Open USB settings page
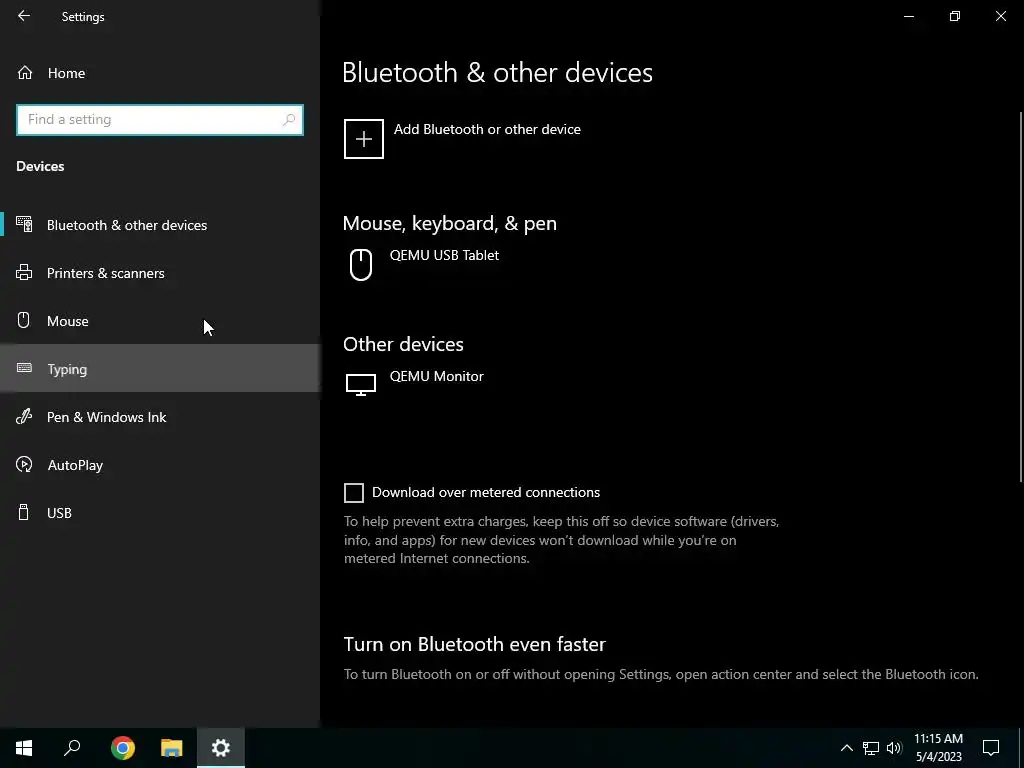 pos(160,513)
